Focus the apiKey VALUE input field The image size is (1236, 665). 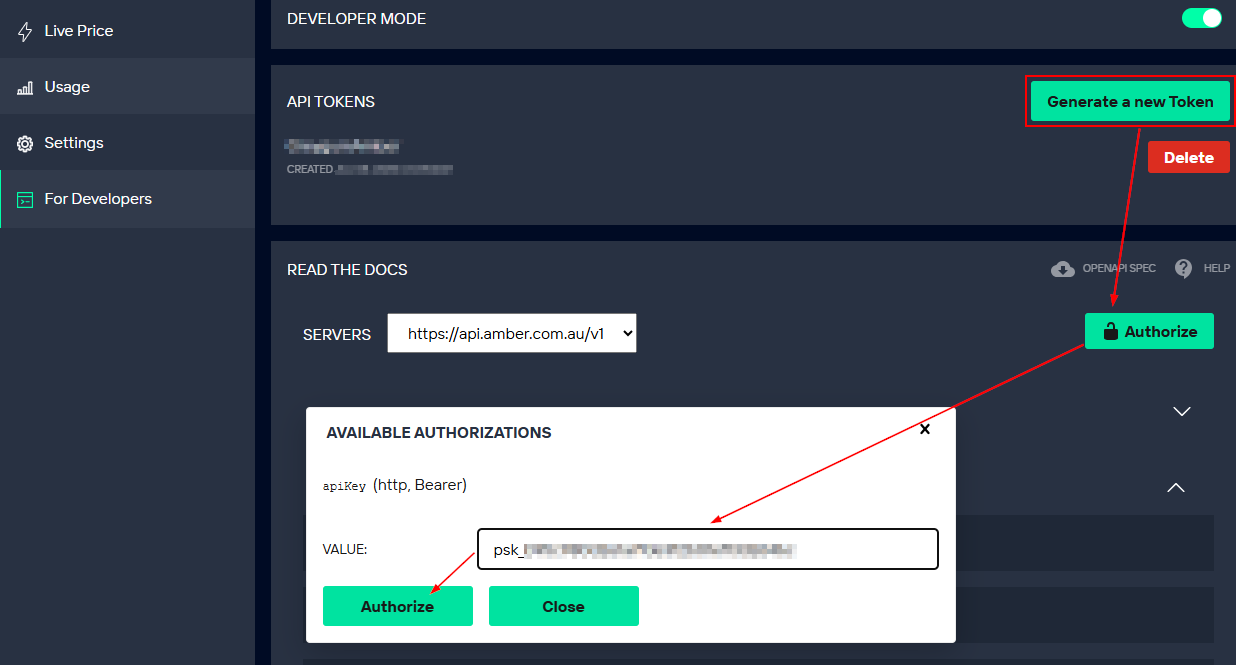(x=707, y=549)
